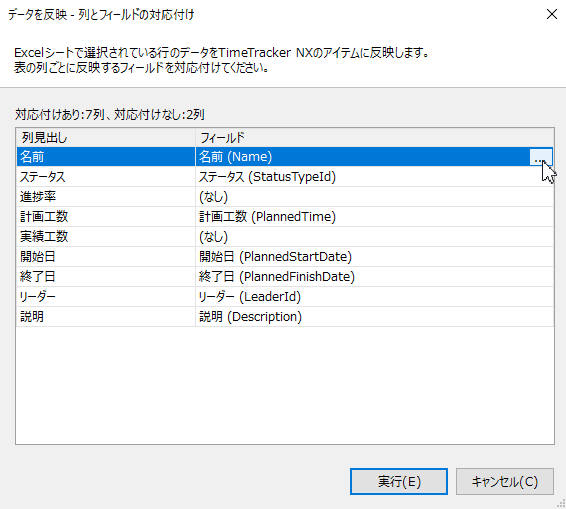Click the リーダー (LeaderId) field cell
This screenshot has height=509, width=566.
(x=374, y=297)
